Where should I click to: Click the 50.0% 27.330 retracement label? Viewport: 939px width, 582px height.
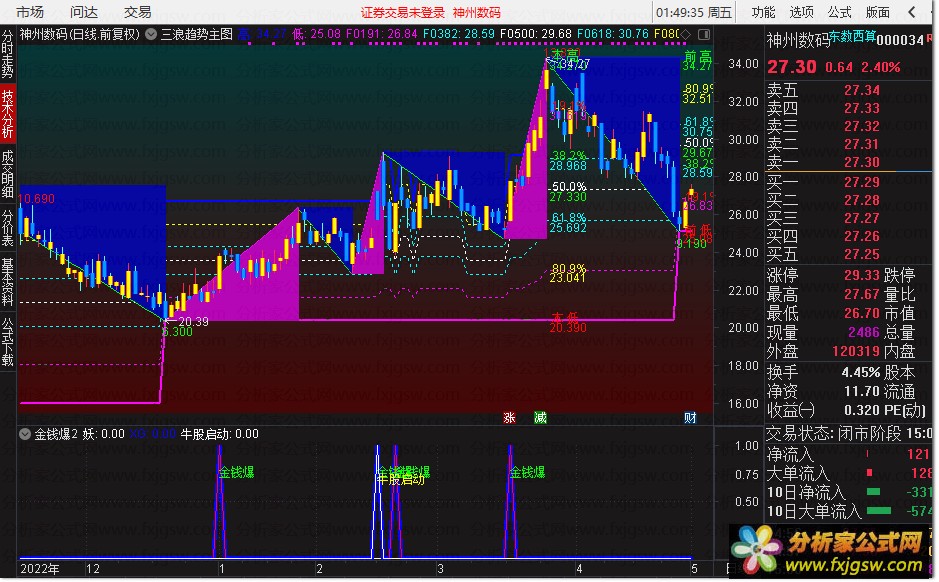568,192
